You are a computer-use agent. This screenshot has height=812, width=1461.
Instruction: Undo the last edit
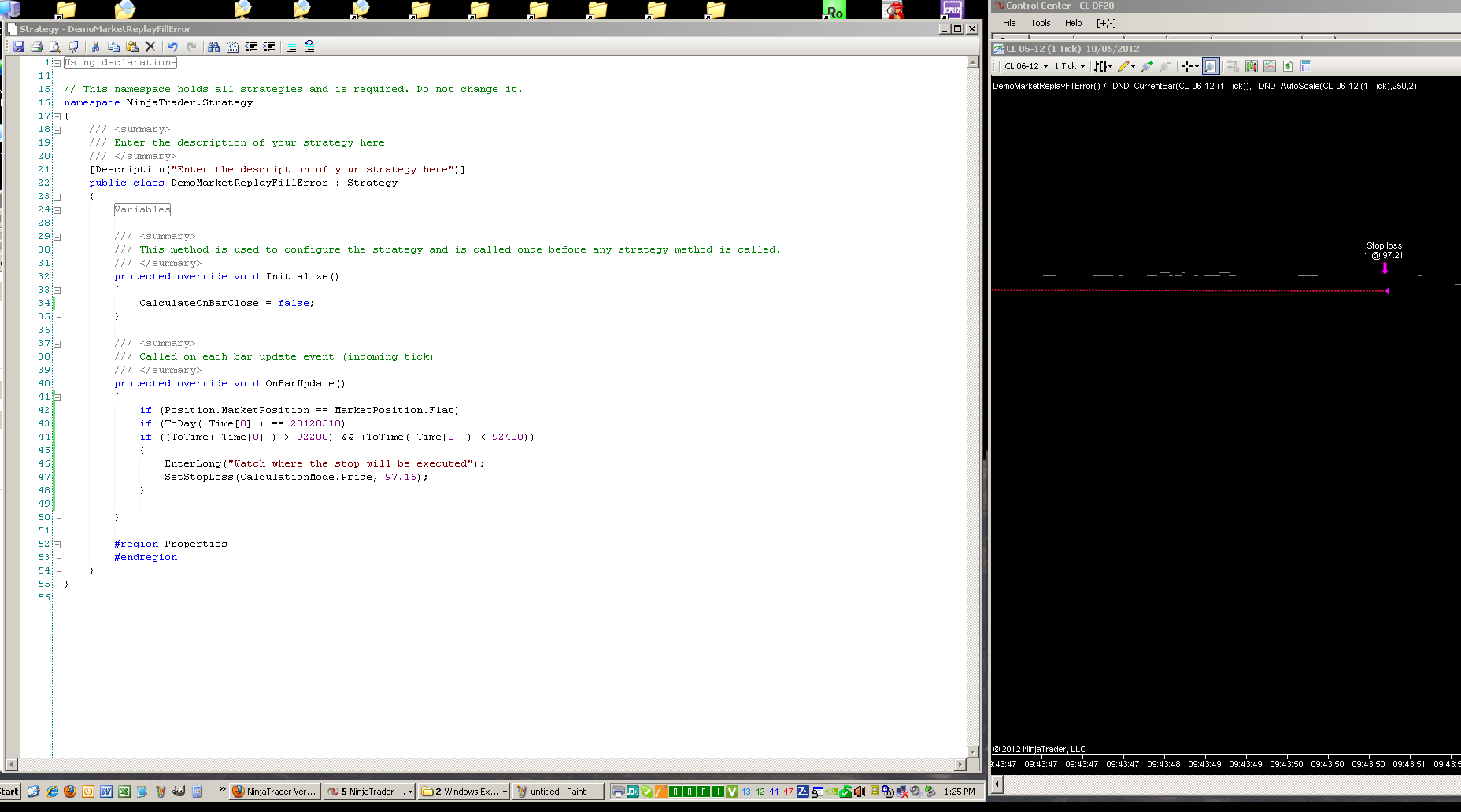[x=172, y=47]
